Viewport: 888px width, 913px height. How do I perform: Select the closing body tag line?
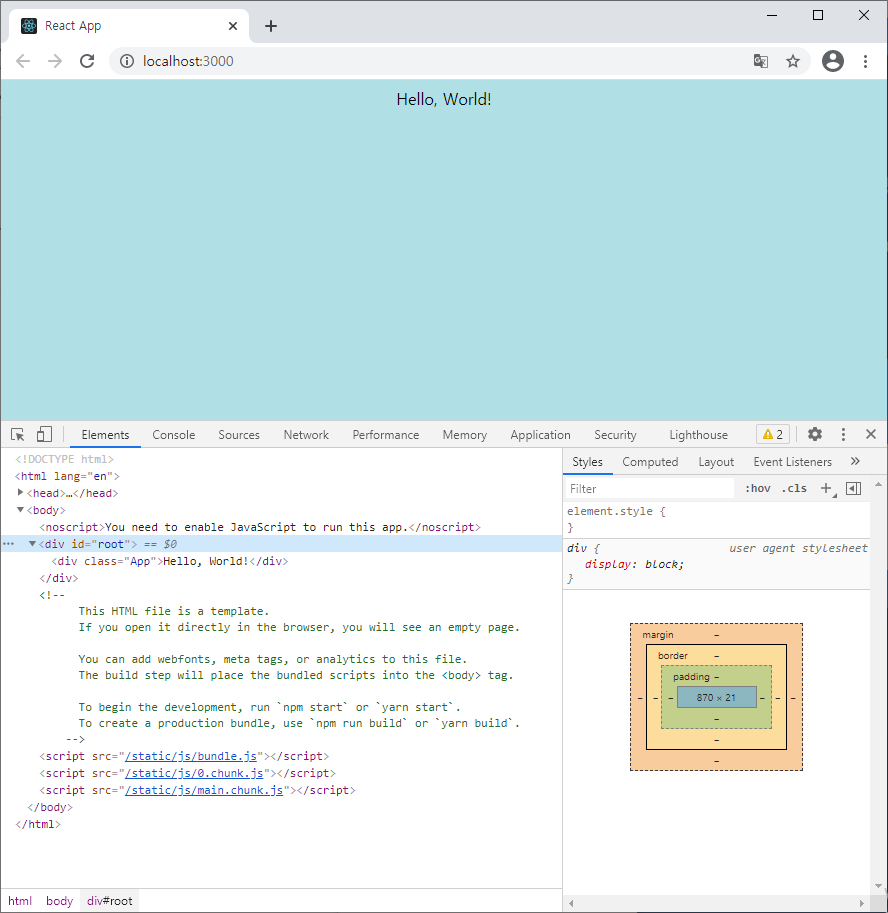point(50,807)
